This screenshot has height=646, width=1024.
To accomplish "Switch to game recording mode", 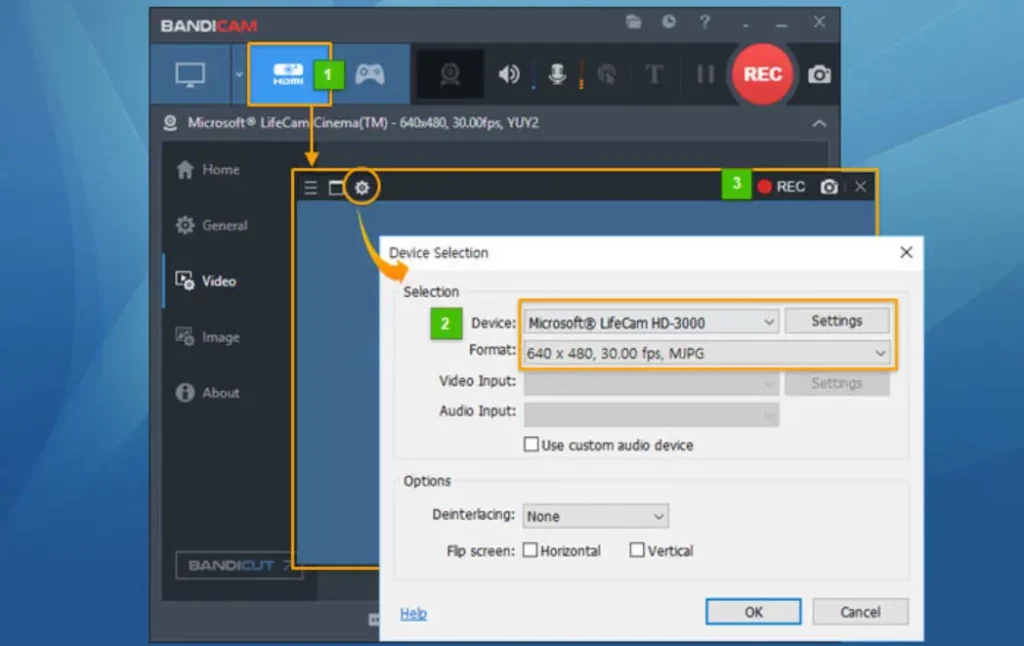I will pyautogui.click(x=370, y=74).
